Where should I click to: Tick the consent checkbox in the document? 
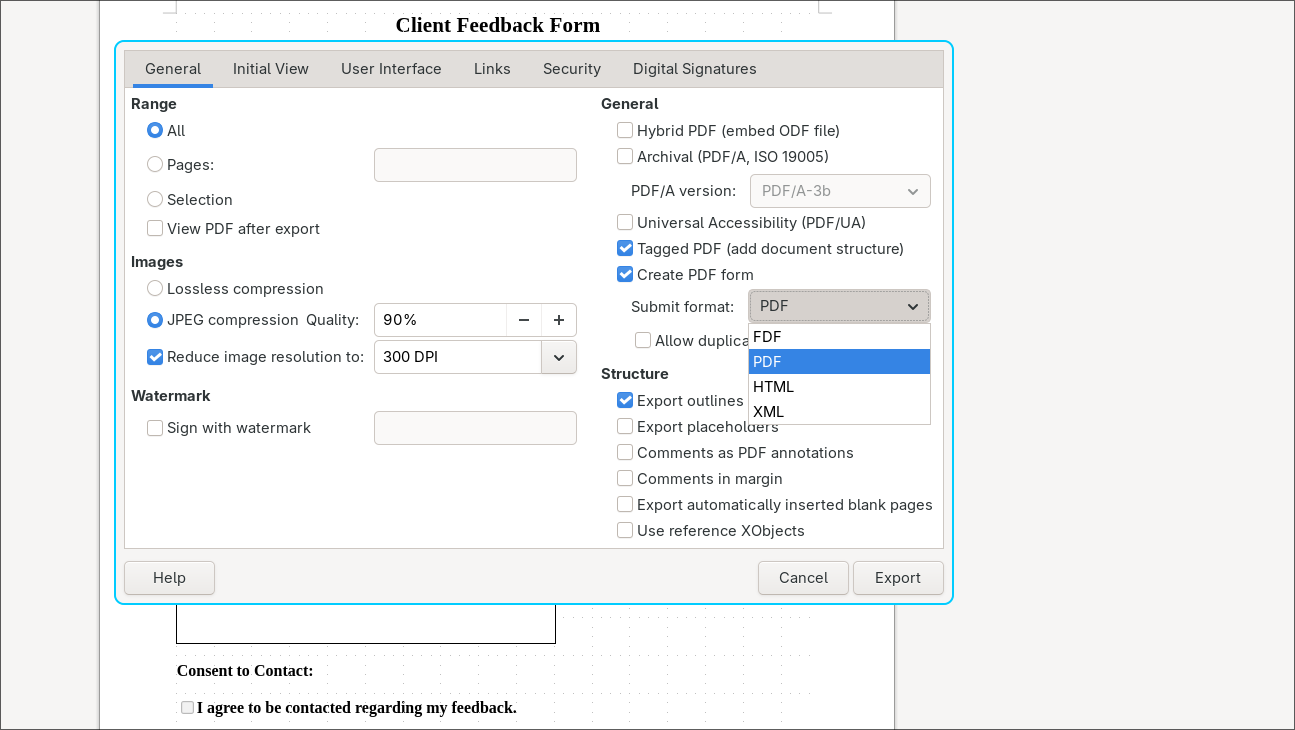[187, 707]
